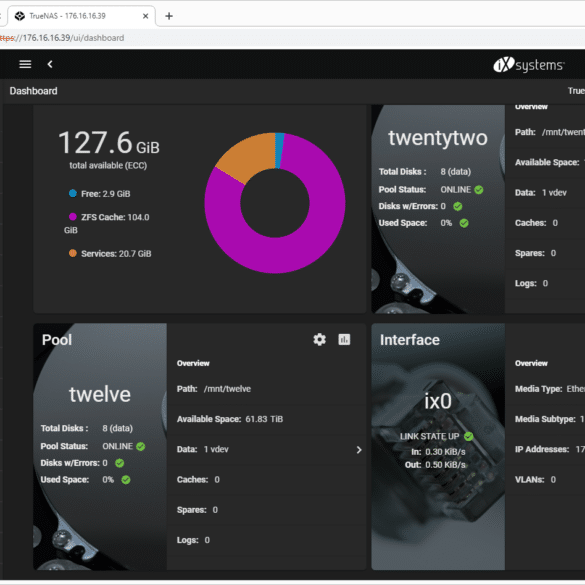Click the twentytwo Disks w/Errors checkmark
This screenshot has height=585, width=585.
click(458, 206)
